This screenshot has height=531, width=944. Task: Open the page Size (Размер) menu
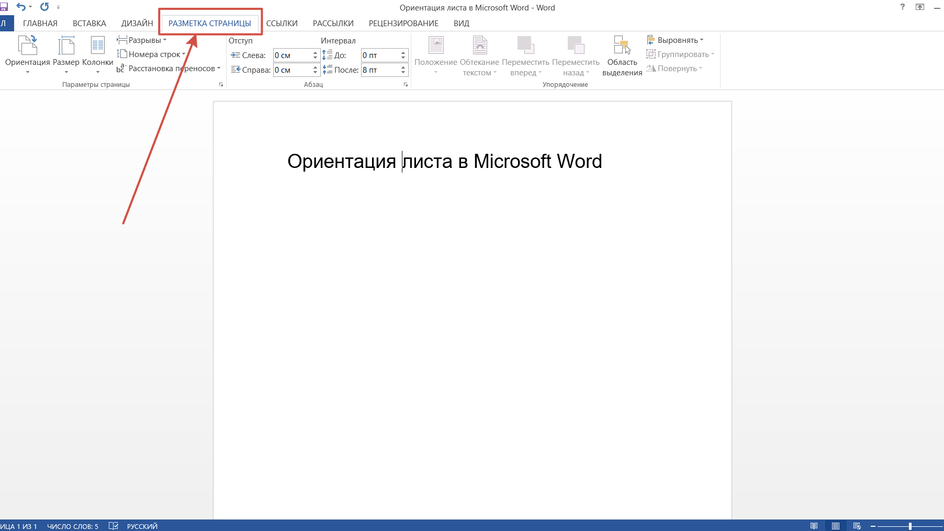coord(66,54)
